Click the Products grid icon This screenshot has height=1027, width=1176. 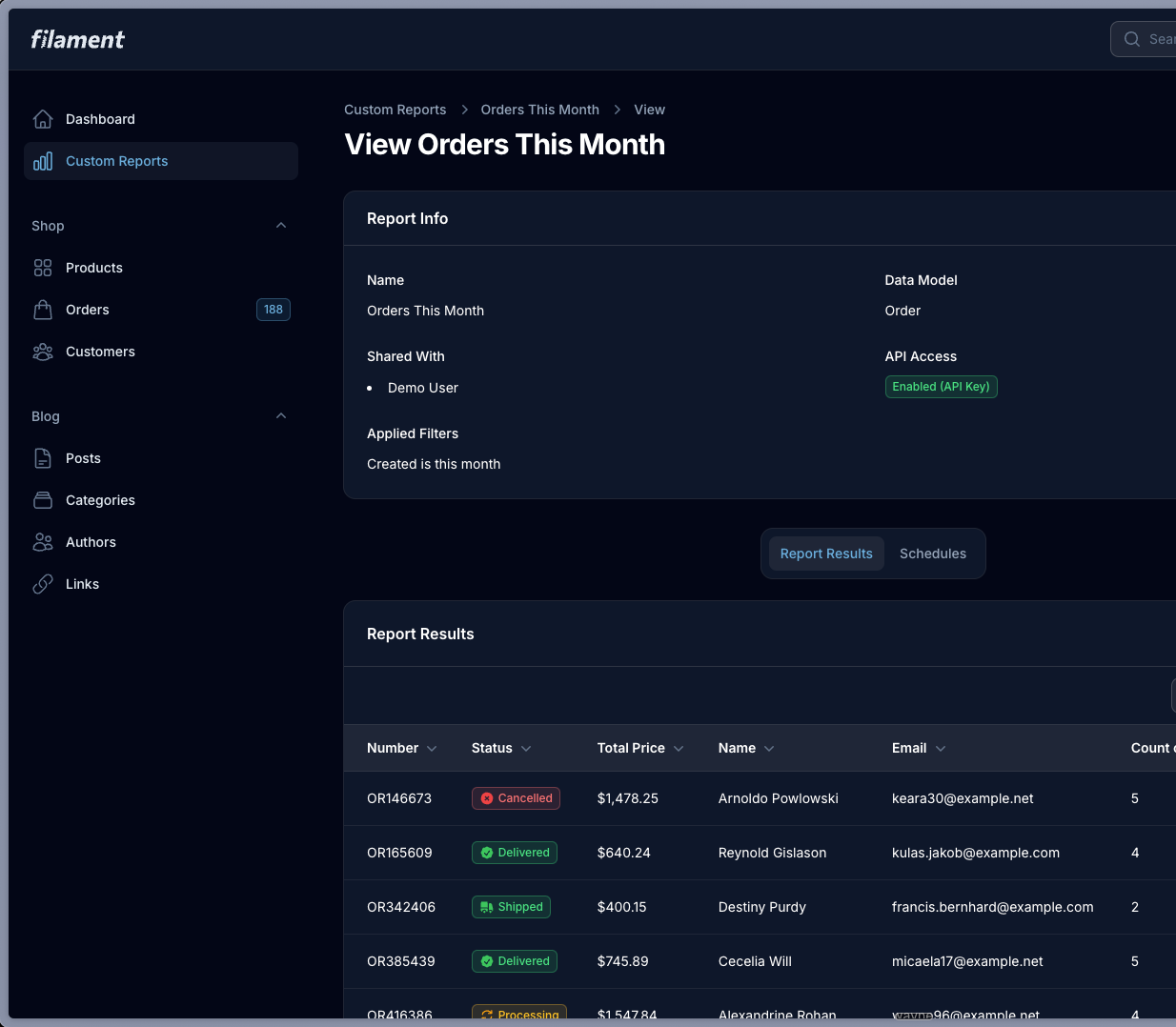(43, 268)
